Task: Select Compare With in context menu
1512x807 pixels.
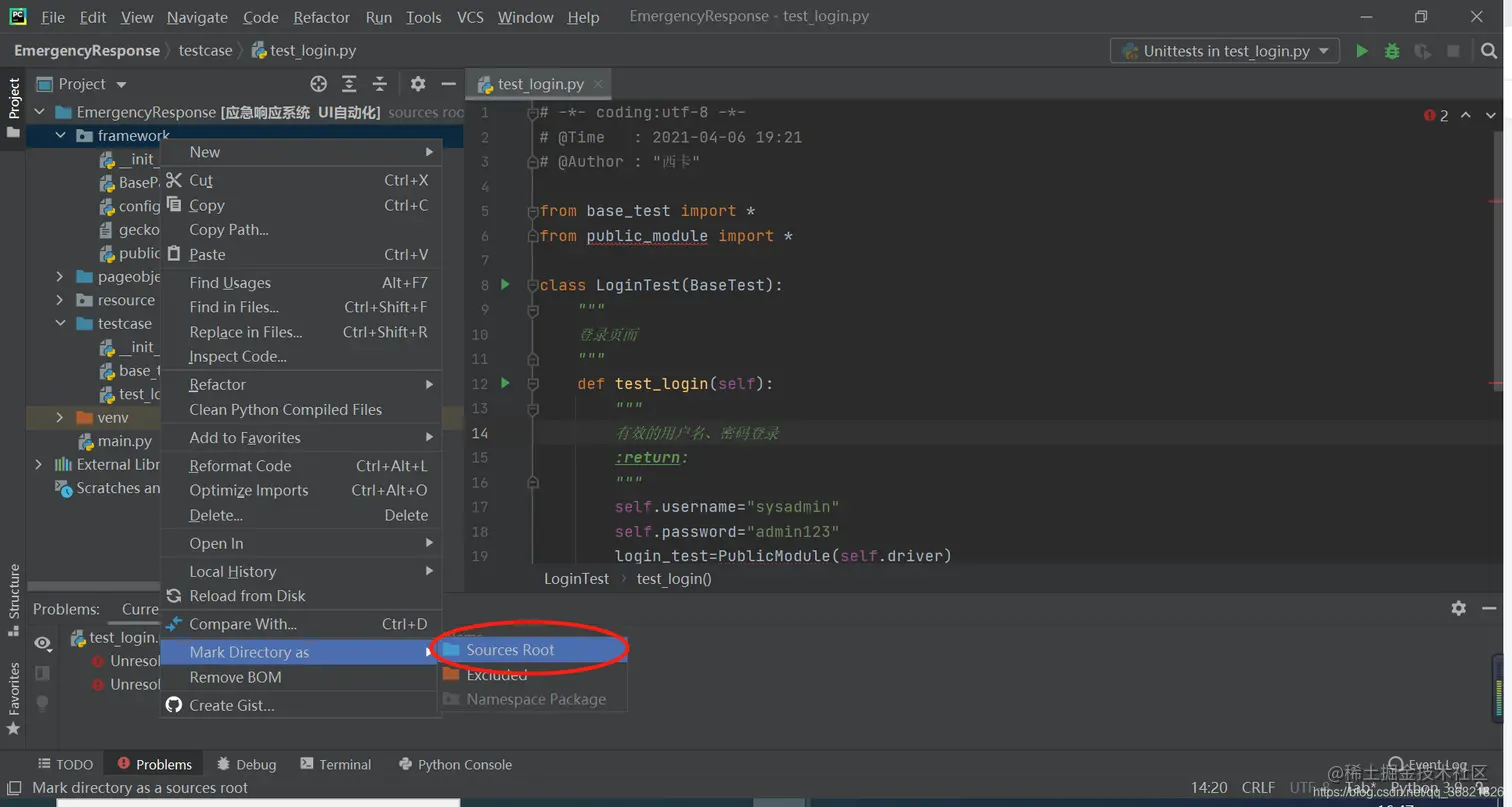Action: (x=301, y=624)
